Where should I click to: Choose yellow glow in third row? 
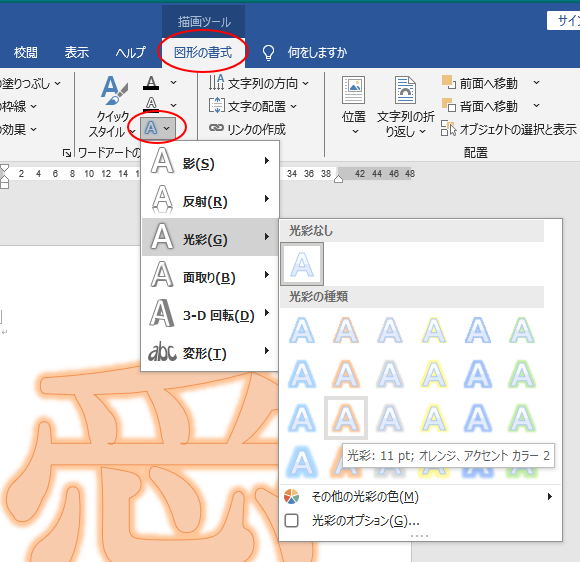434,418
